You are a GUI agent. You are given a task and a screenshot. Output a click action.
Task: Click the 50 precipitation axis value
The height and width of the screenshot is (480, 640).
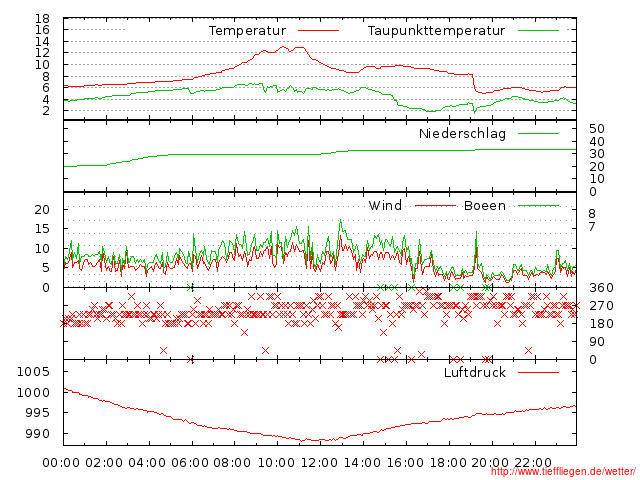point(597,129)
